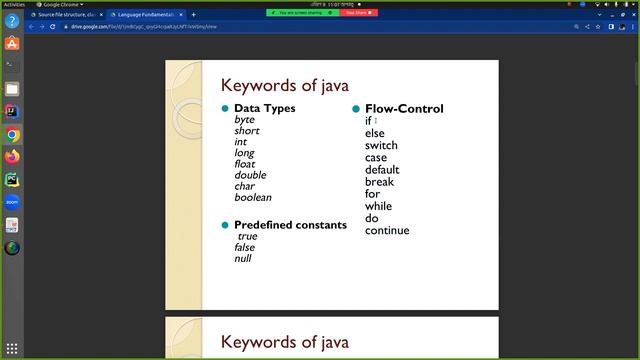
Task: Go forward in Chrome
Action: pos(42,27)
